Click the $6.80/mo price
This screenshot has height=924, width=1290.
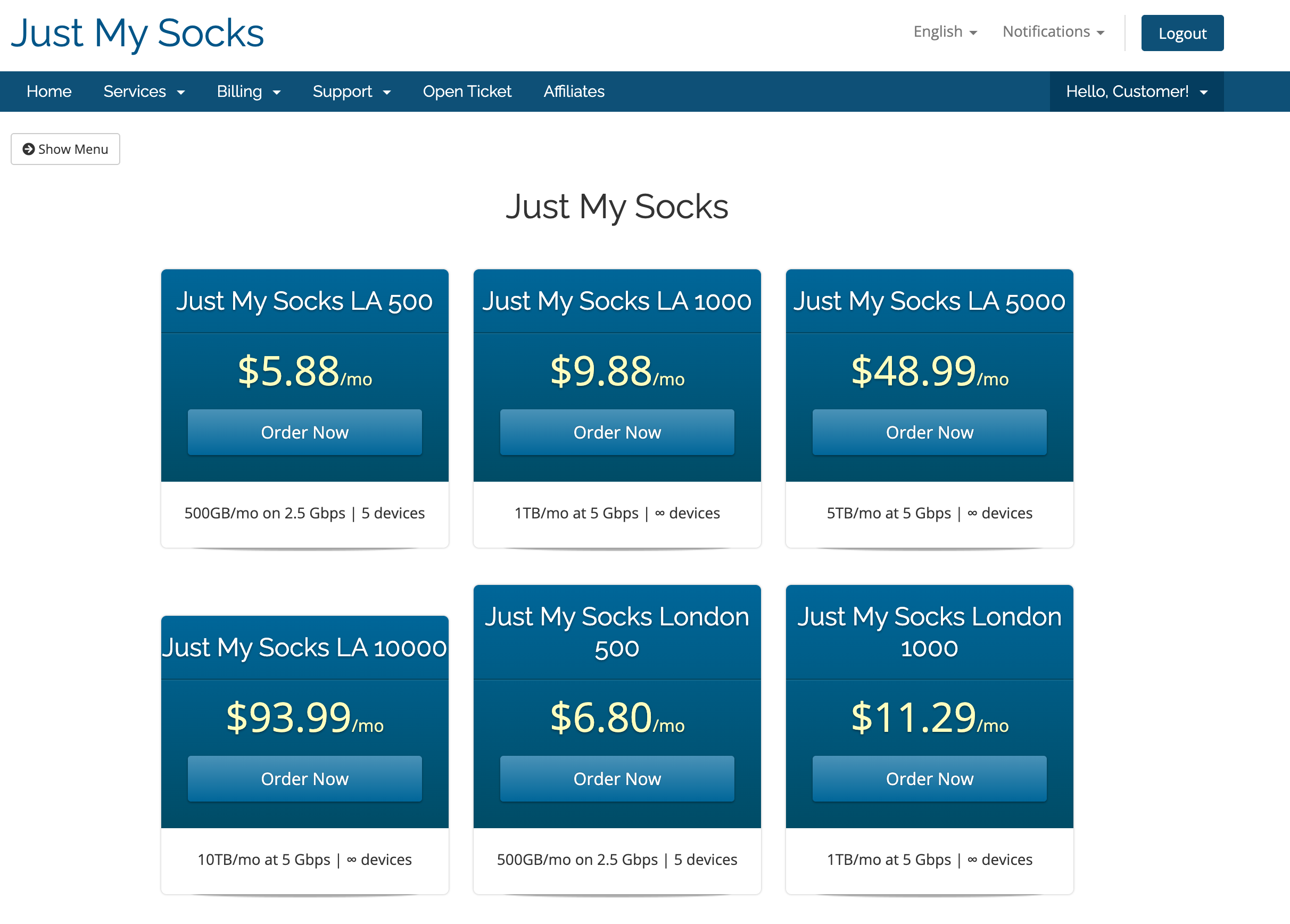point(617,718)
